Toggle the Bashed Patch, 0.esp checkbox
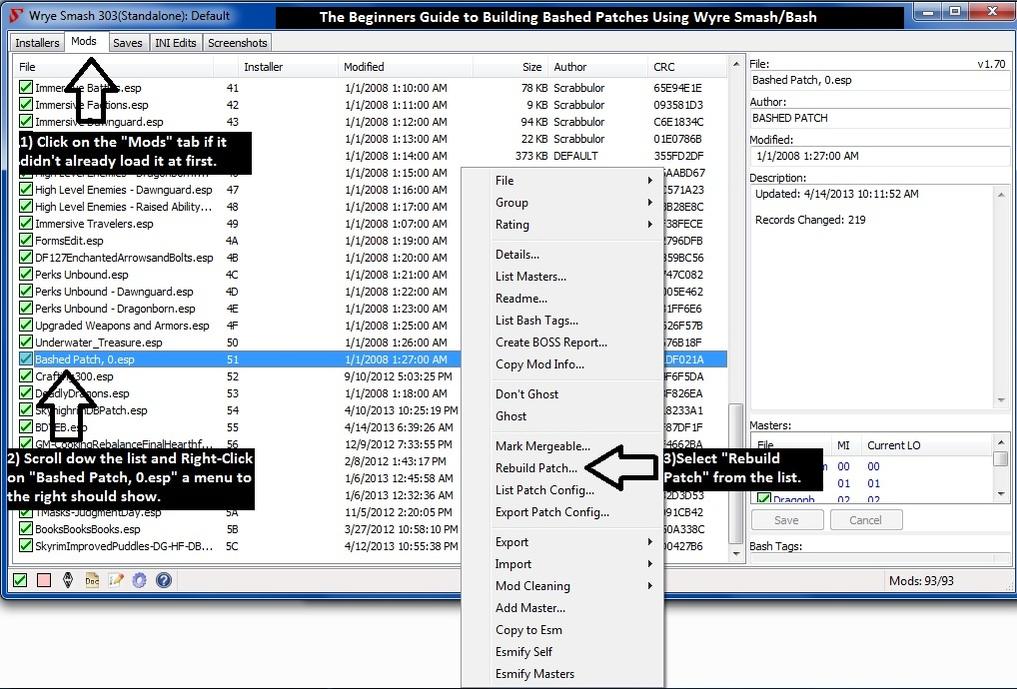Viewport: 1017px width, 689px height. tap(26, 359)
